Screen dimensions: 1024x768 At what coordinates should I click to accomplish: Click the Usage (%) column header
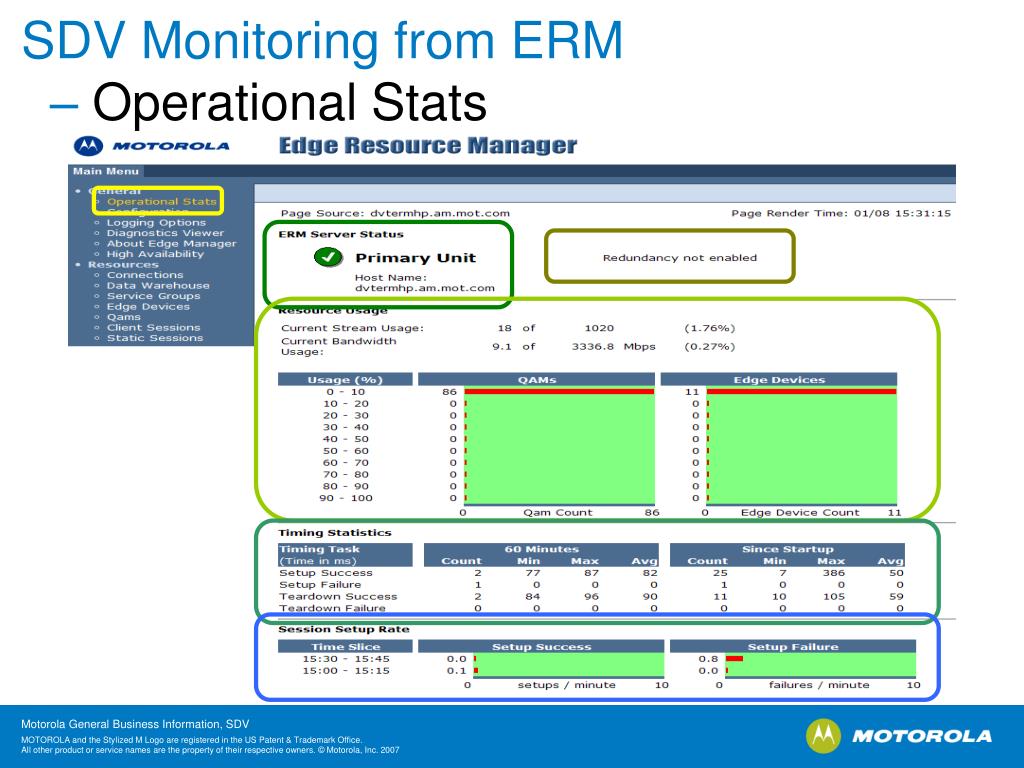[x=345, y=379]
